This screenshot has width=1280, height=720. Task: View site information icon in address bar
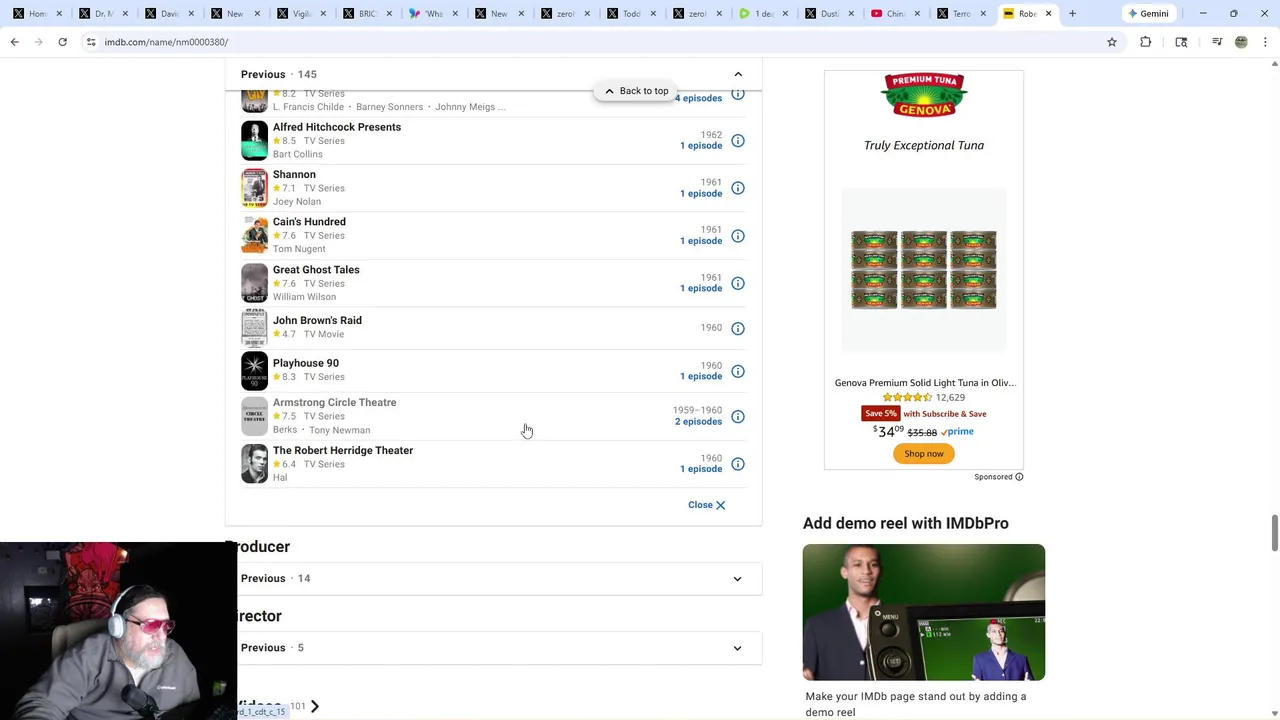91,42
